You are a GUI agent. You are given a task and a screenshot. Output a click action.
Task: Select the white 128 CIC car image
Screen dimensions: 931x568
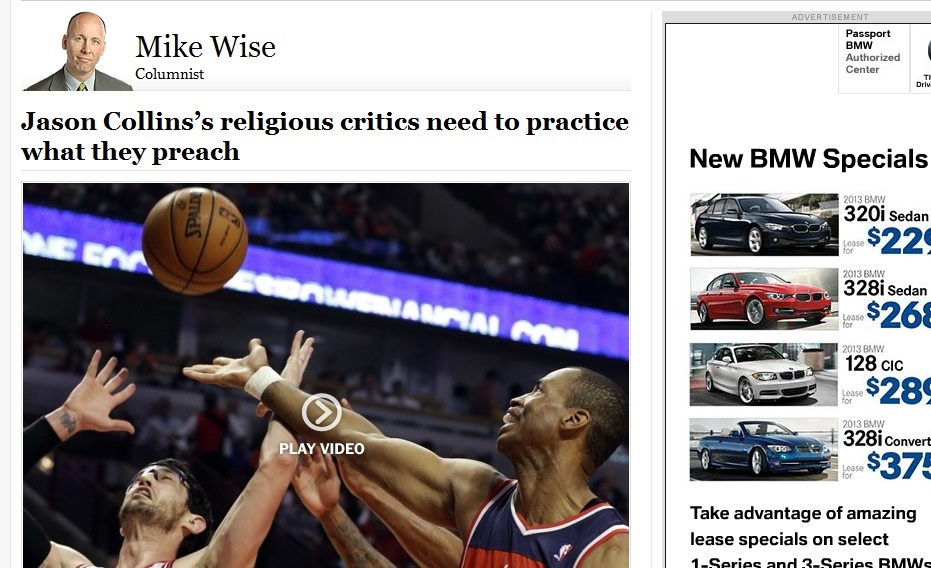click(x=764, y=375)
